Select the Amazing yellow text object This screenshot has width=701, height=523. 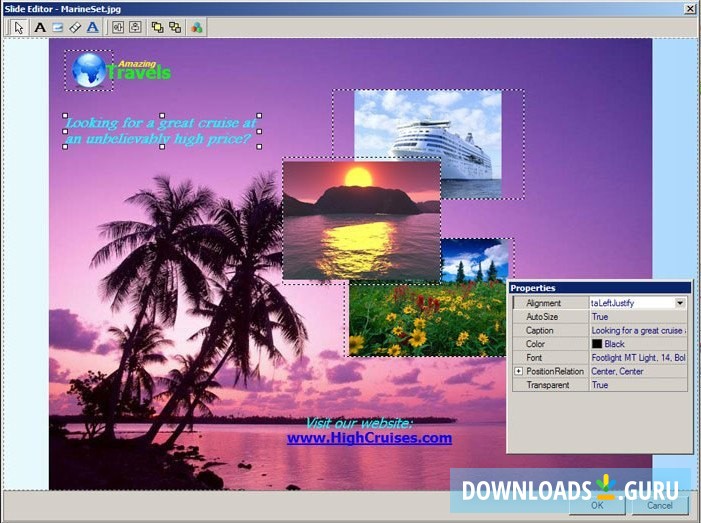137,64
